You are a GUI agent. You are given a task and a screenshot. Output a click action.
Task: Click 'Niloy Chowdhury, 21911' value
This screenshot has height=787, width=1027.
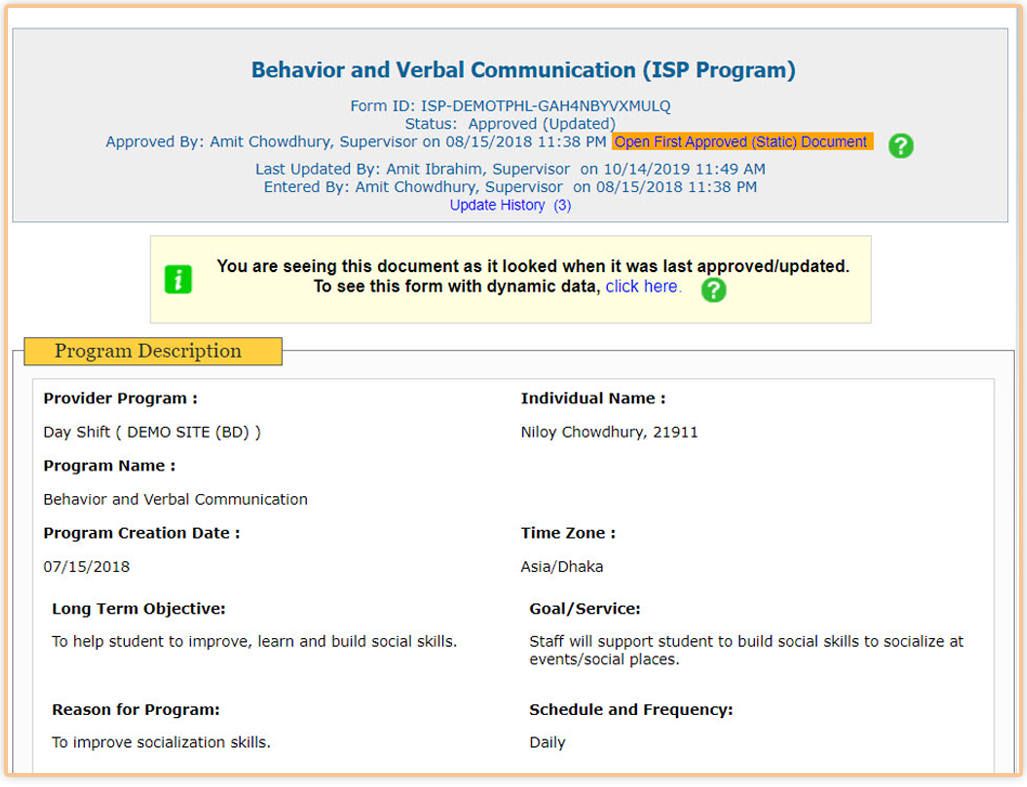pyautogui.click(x=609, y=432)
